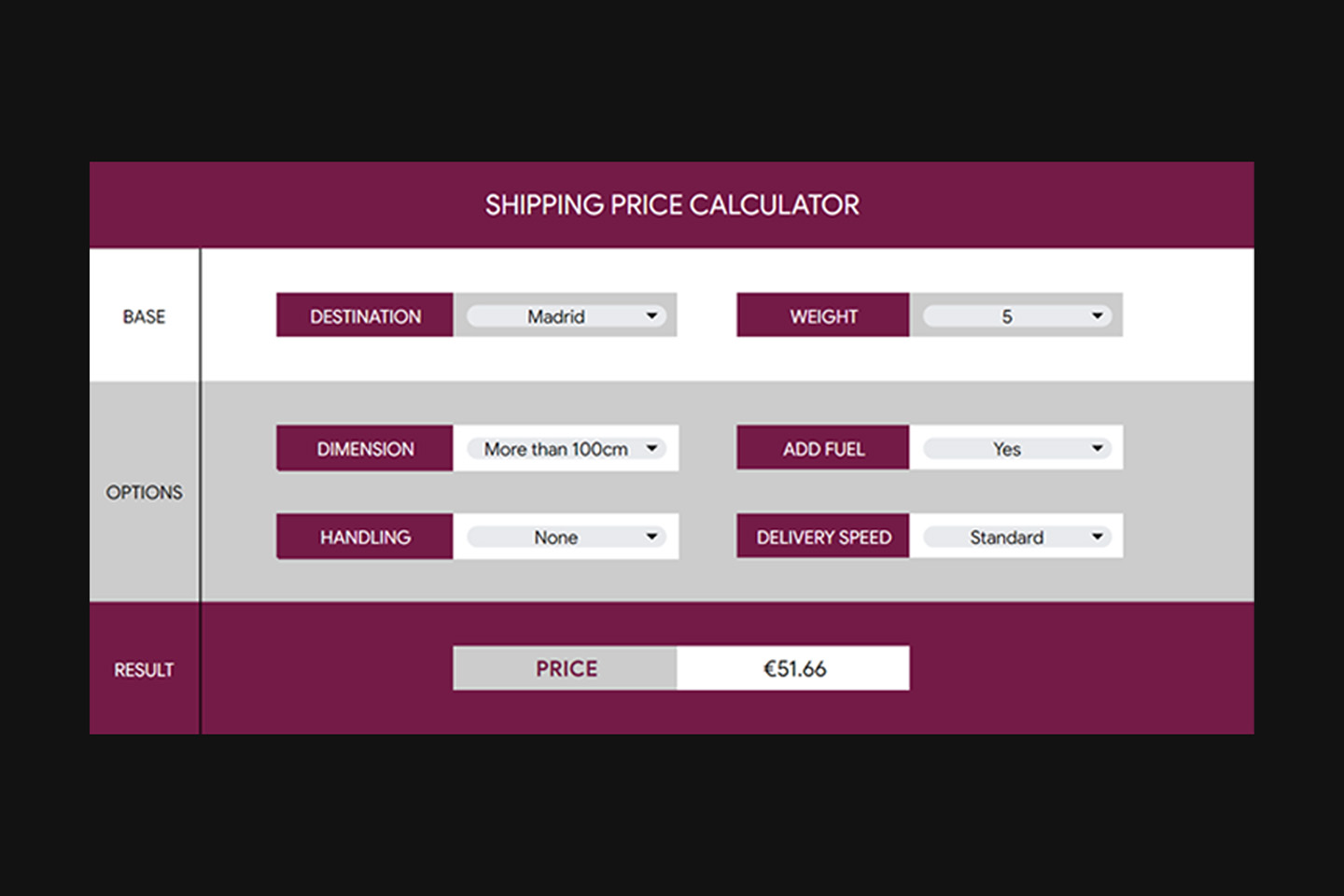Click the DIMENSION label
The height and width of the screenshot is (896, 1344).
tap(365, 449)
